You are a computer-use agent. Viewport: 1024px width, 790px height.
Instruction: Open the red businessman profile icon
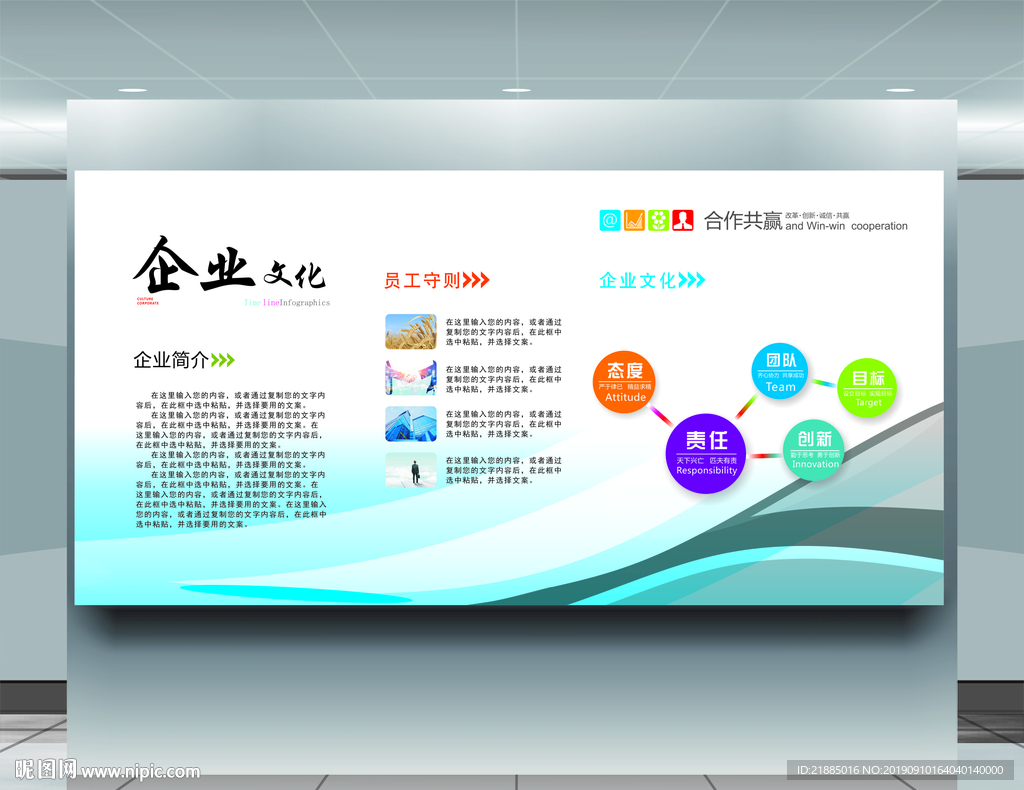tap(682, 220)
